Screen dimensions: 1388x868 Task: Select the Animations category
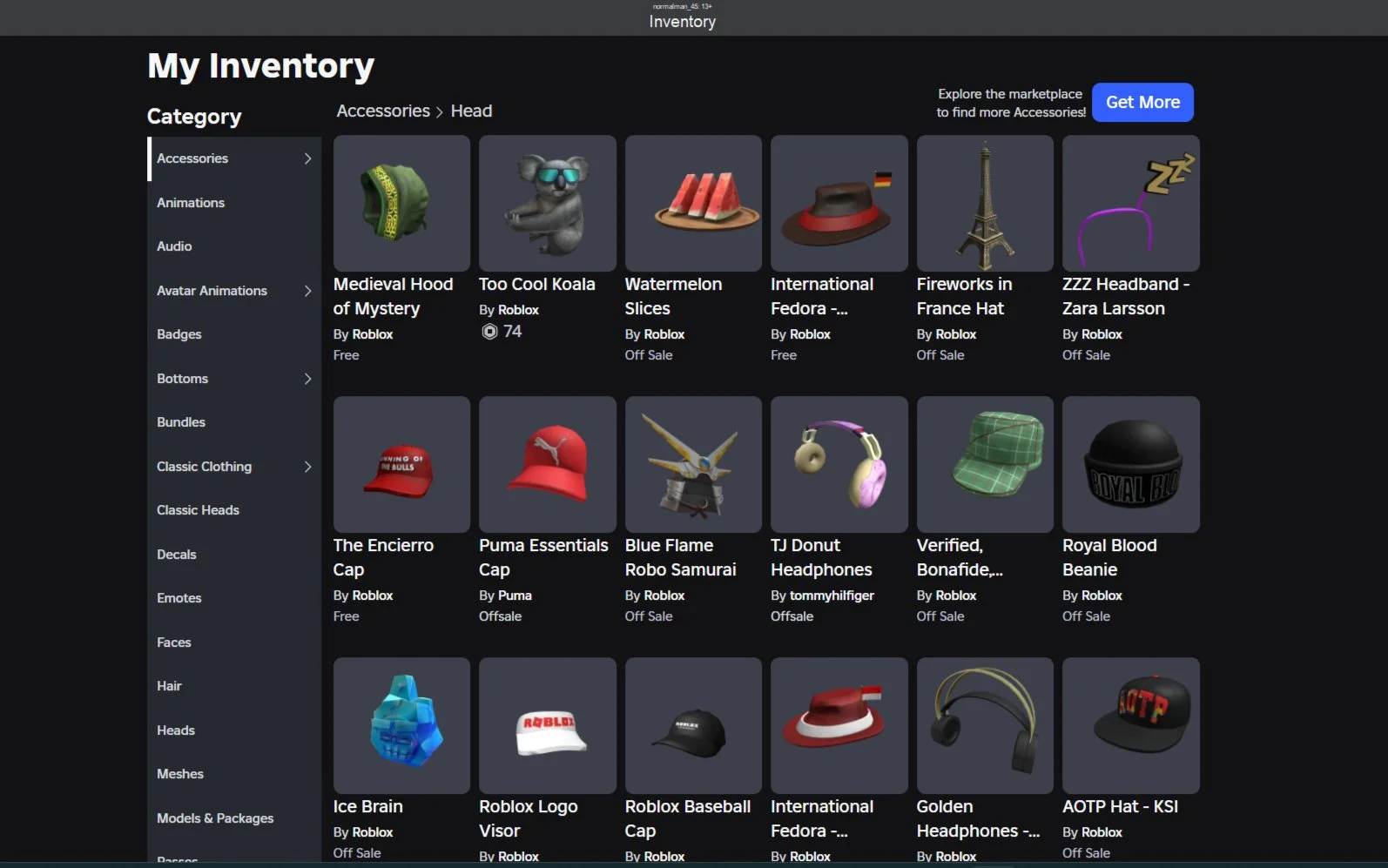tap(234, 203)
